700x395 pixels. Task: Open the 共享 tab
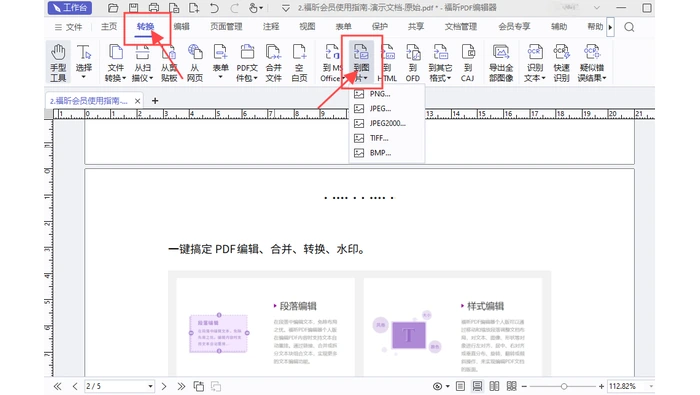click(x=416, y=27)
